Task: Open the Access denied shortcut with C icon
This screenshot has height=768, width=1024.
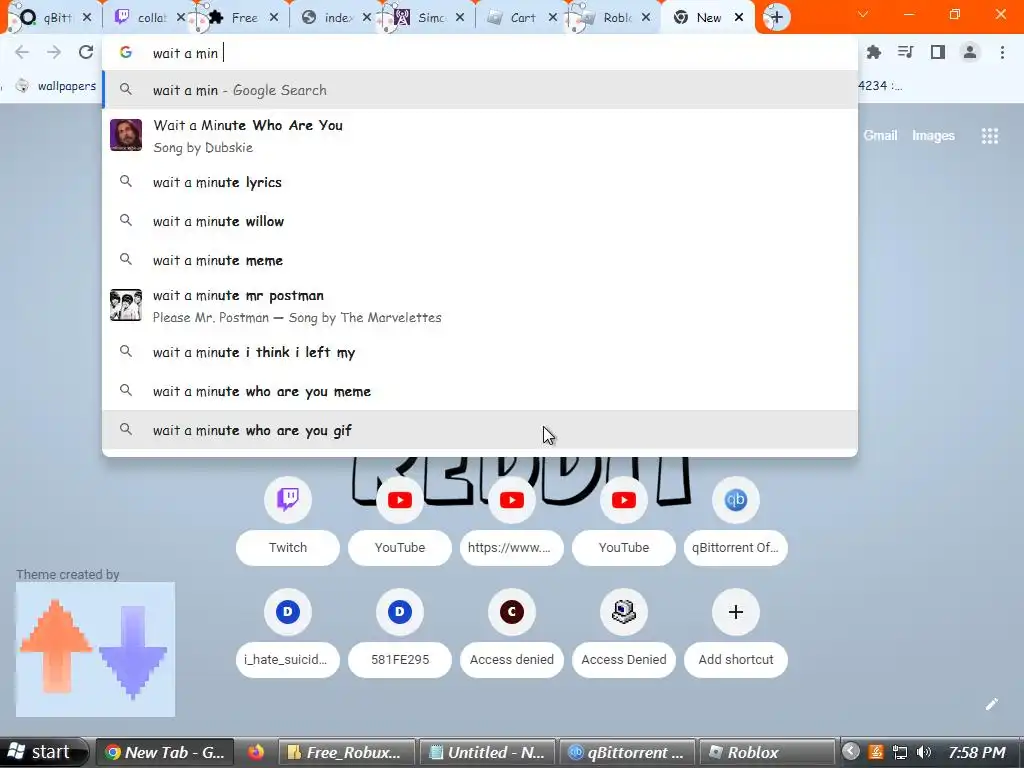Action: click(511, 612)
